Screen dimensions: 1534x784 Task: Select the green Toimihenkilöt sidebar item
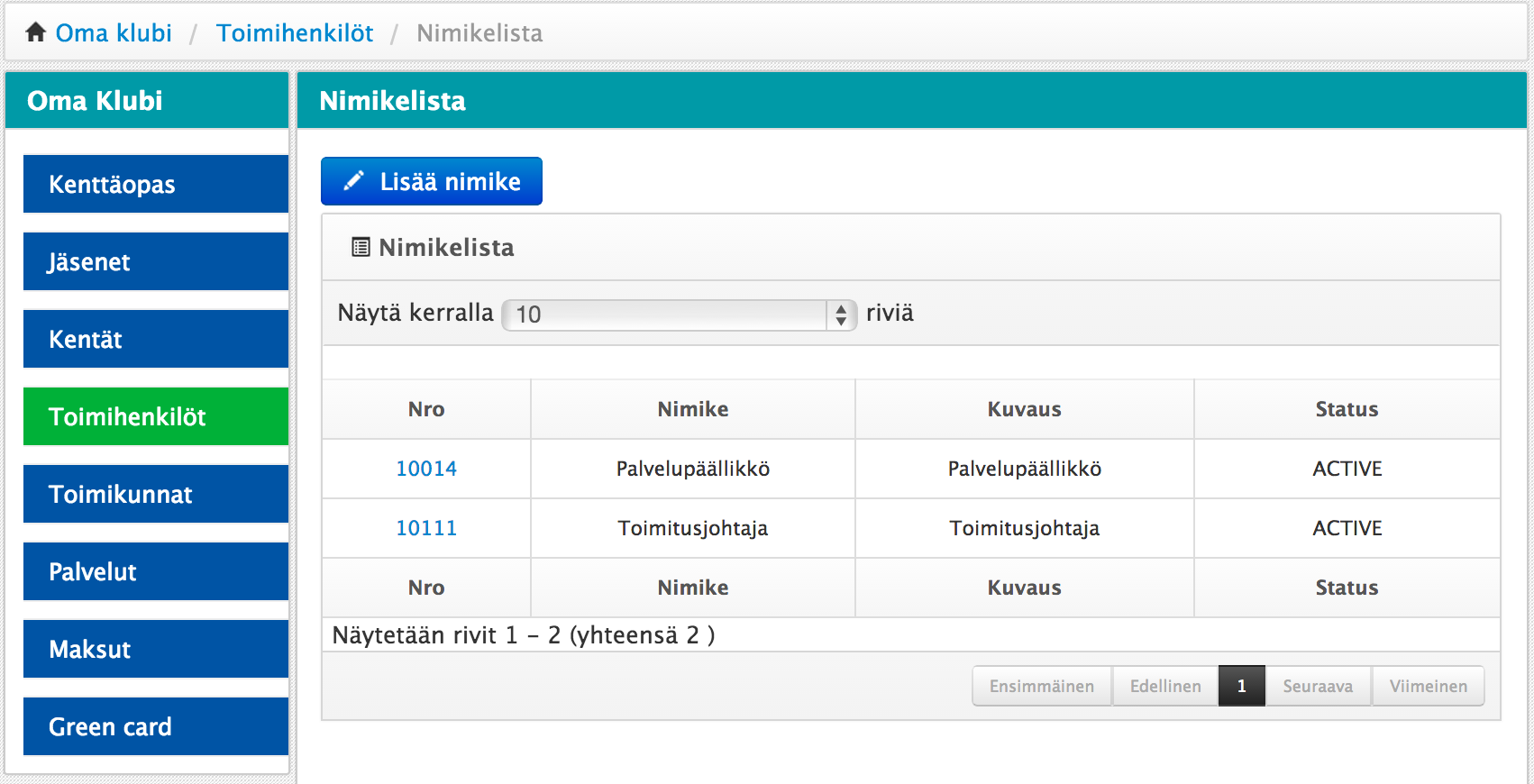156,416
